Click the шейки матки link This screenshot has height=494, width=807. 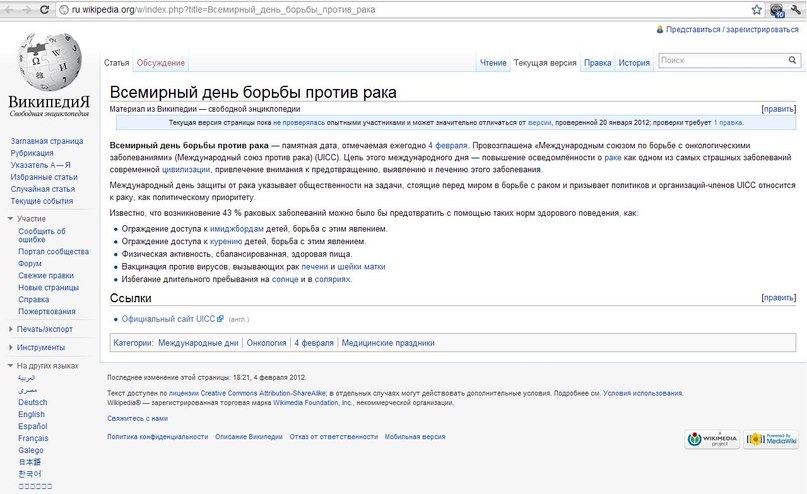point(361,267)
